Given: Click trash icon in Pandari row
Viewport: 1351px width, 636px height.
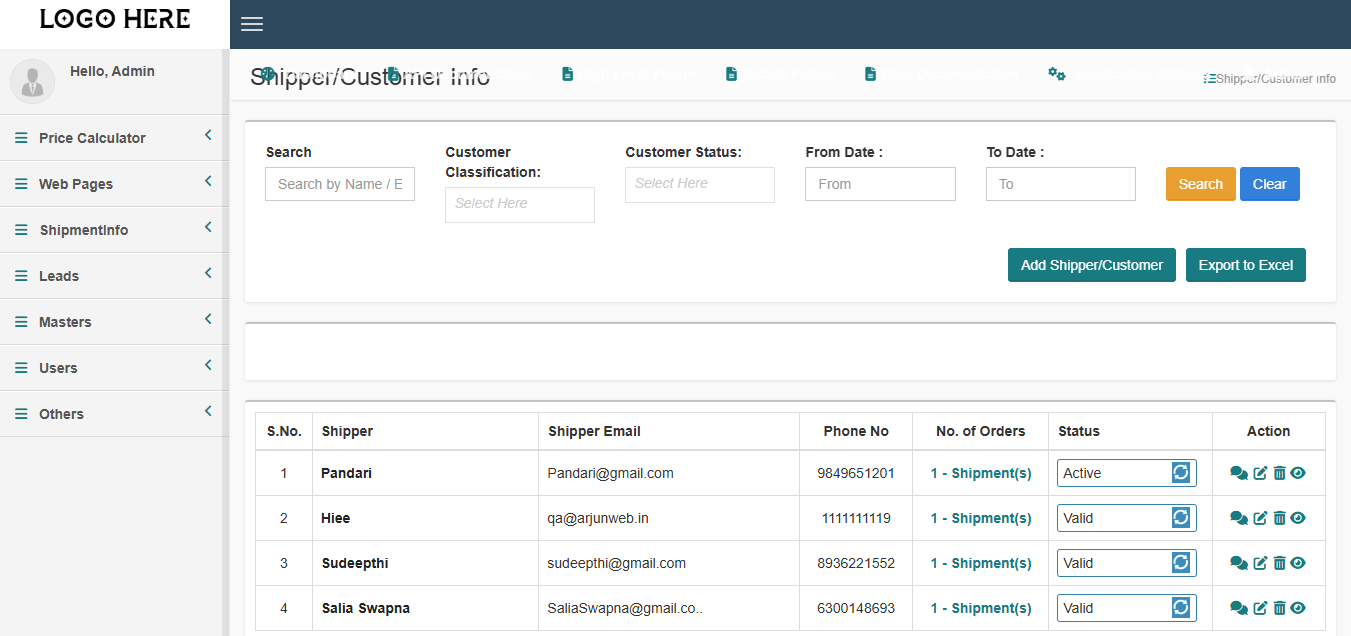Looking at the screenshot, I should click(1279, 474).
